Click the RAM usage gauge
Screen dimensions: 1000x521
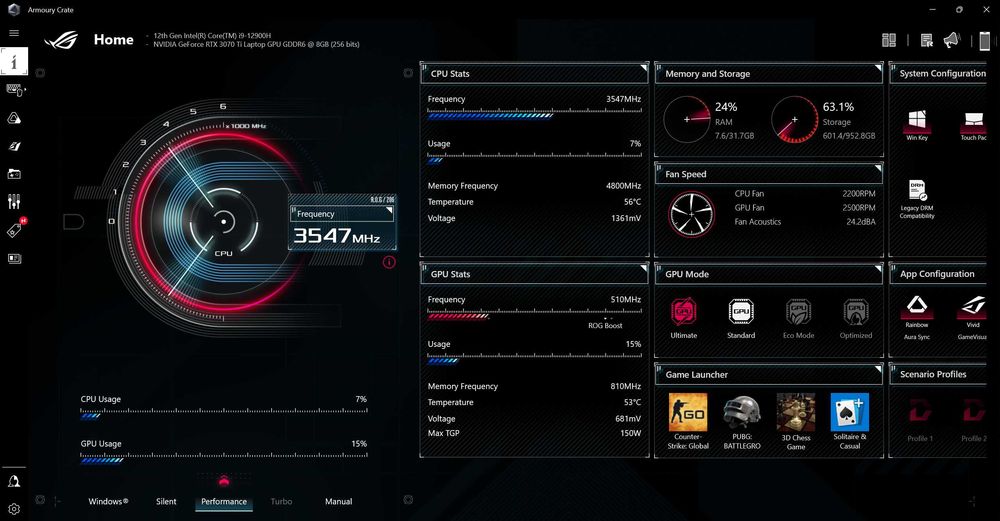point(688,119)
